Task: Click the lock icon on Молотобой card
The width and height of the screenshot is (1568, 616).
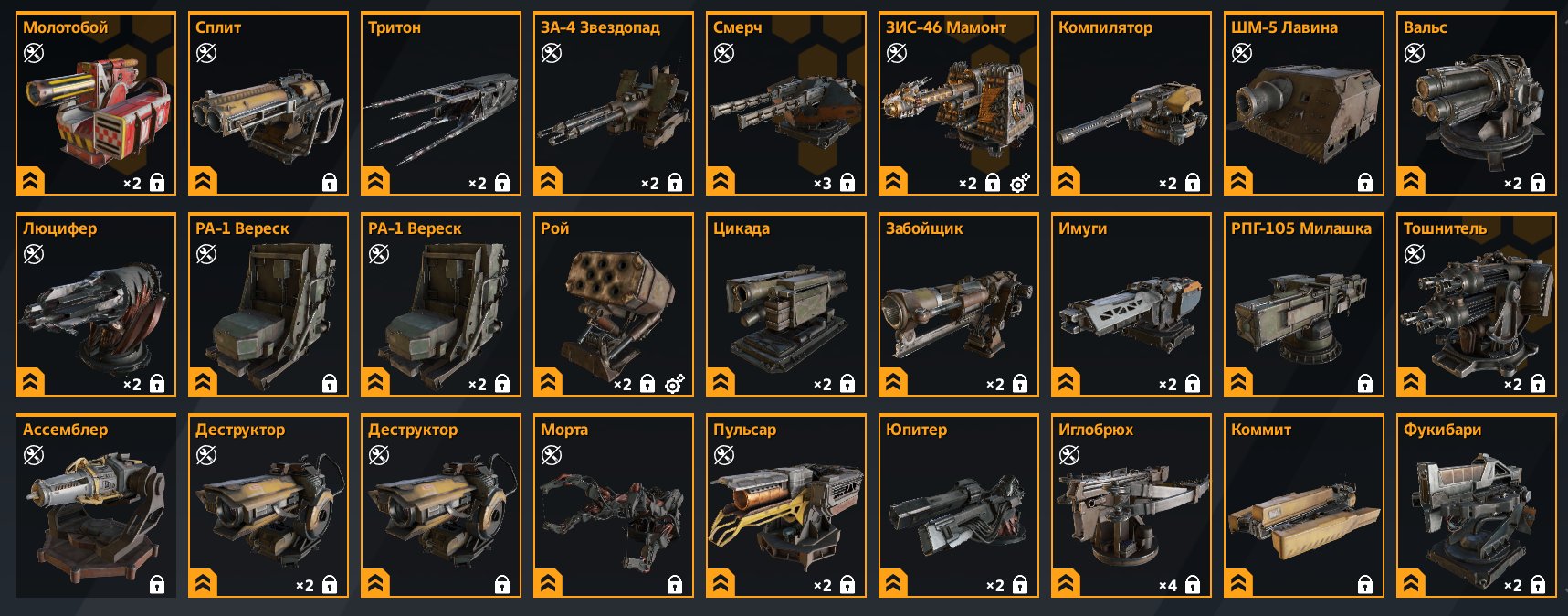Action: [157, 183]
